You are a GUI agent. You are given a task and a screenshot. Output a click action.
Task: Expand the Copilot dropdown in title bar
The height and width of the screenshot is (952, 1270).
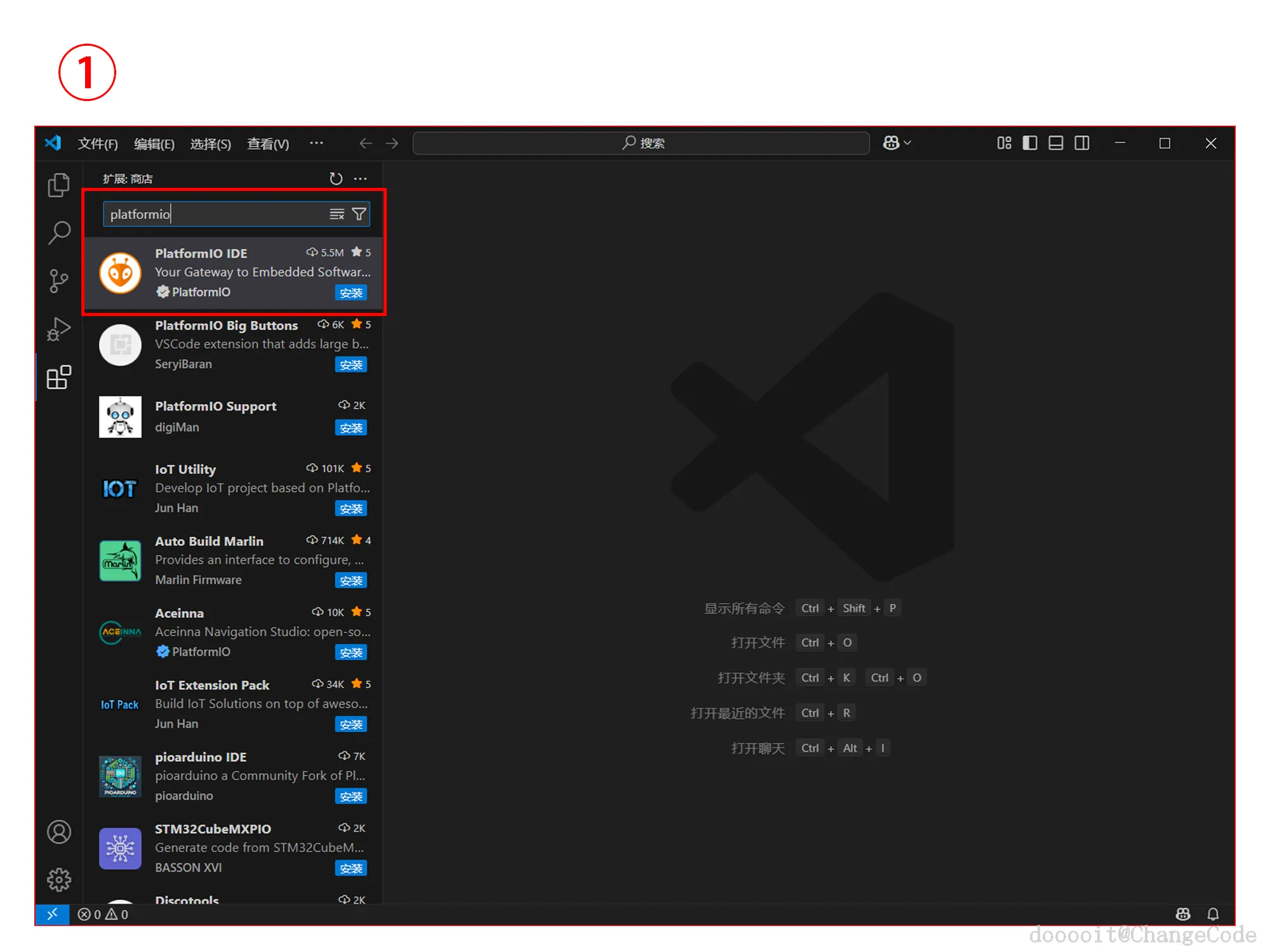click(x=907, y=143)
